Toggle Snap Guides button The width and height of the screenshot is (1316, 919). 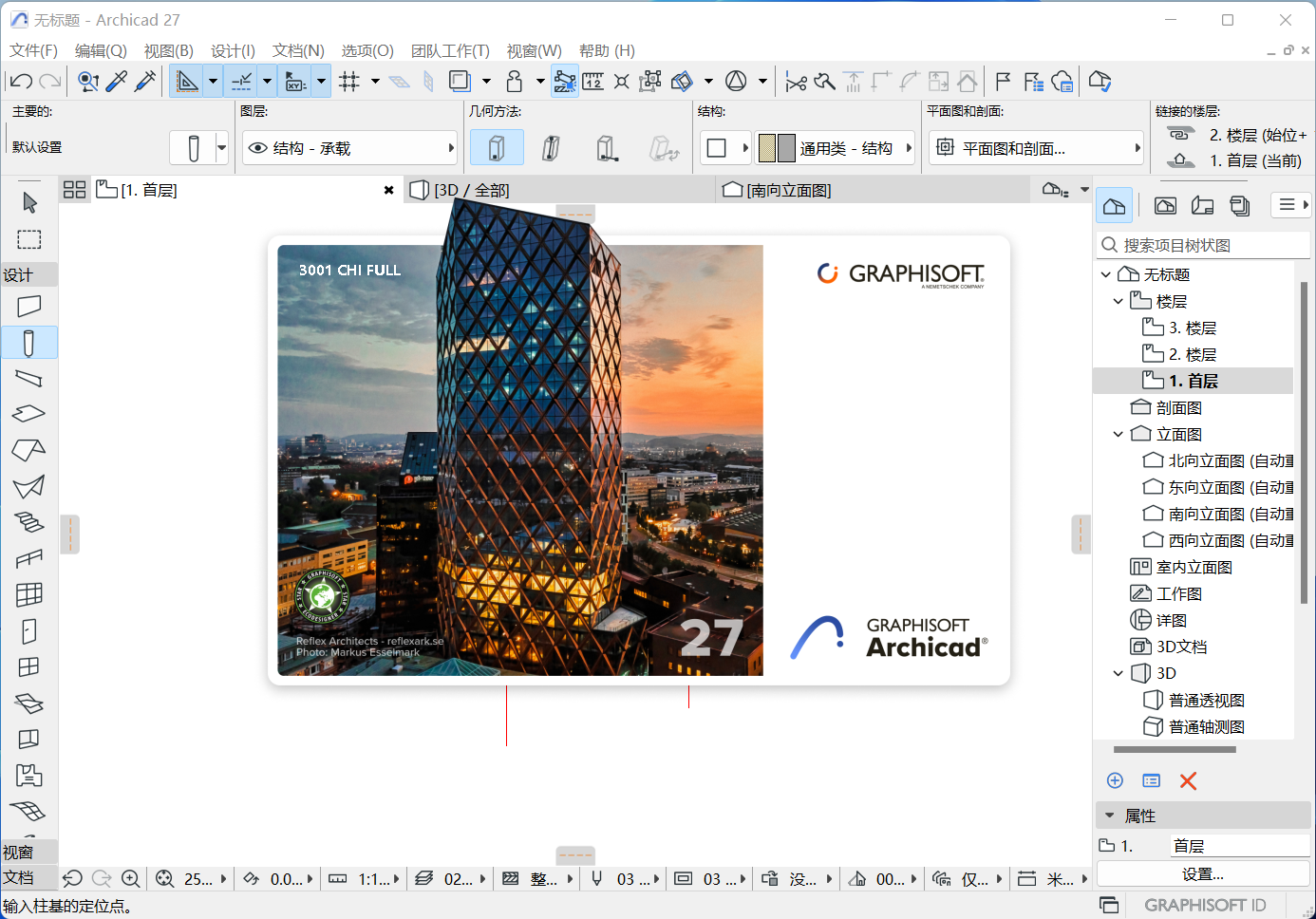pyautogui.click(x=242, y=82)
